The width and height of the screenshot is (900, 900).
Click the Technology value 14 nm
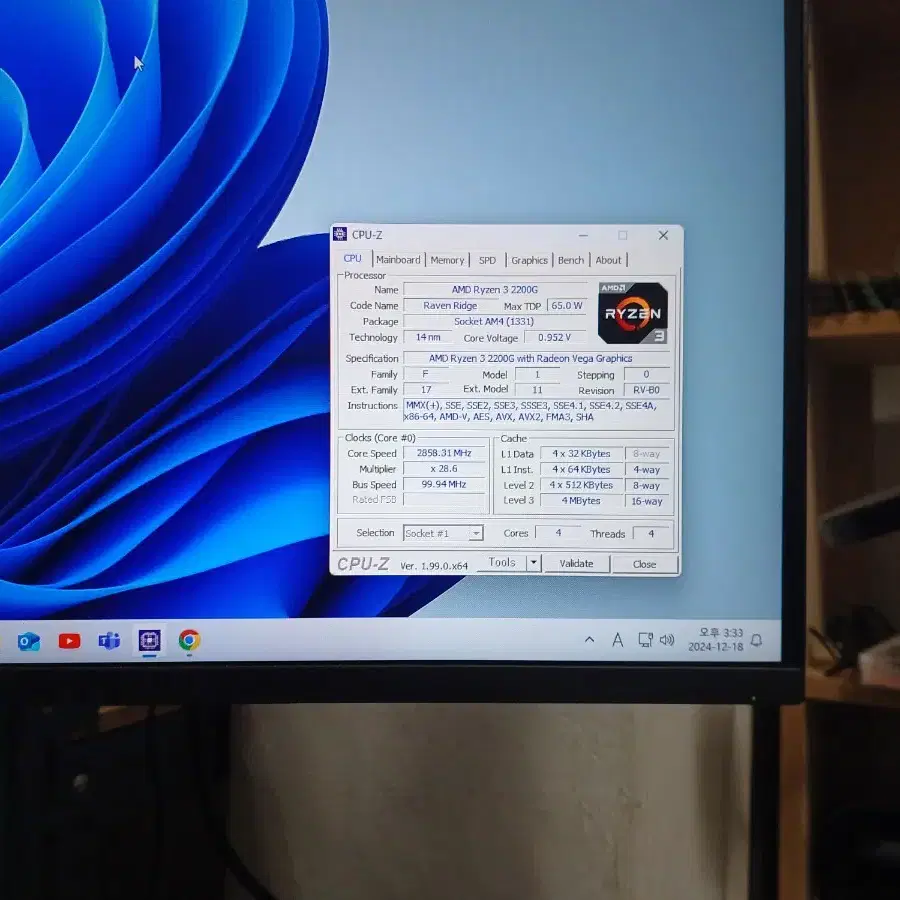(428, 338)
